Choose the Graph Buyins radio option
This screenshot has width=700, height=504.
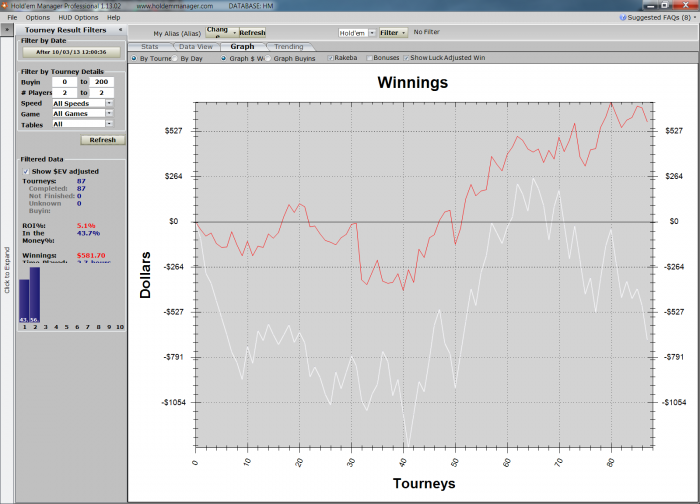coord(268,58)
